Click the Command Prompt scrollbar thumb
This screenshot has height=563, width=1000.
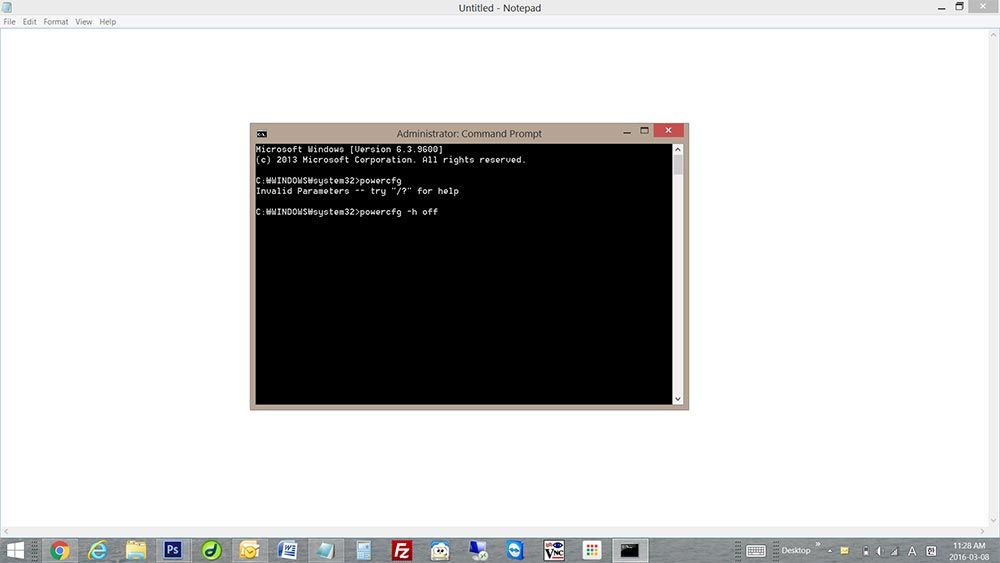coord(678,165)
